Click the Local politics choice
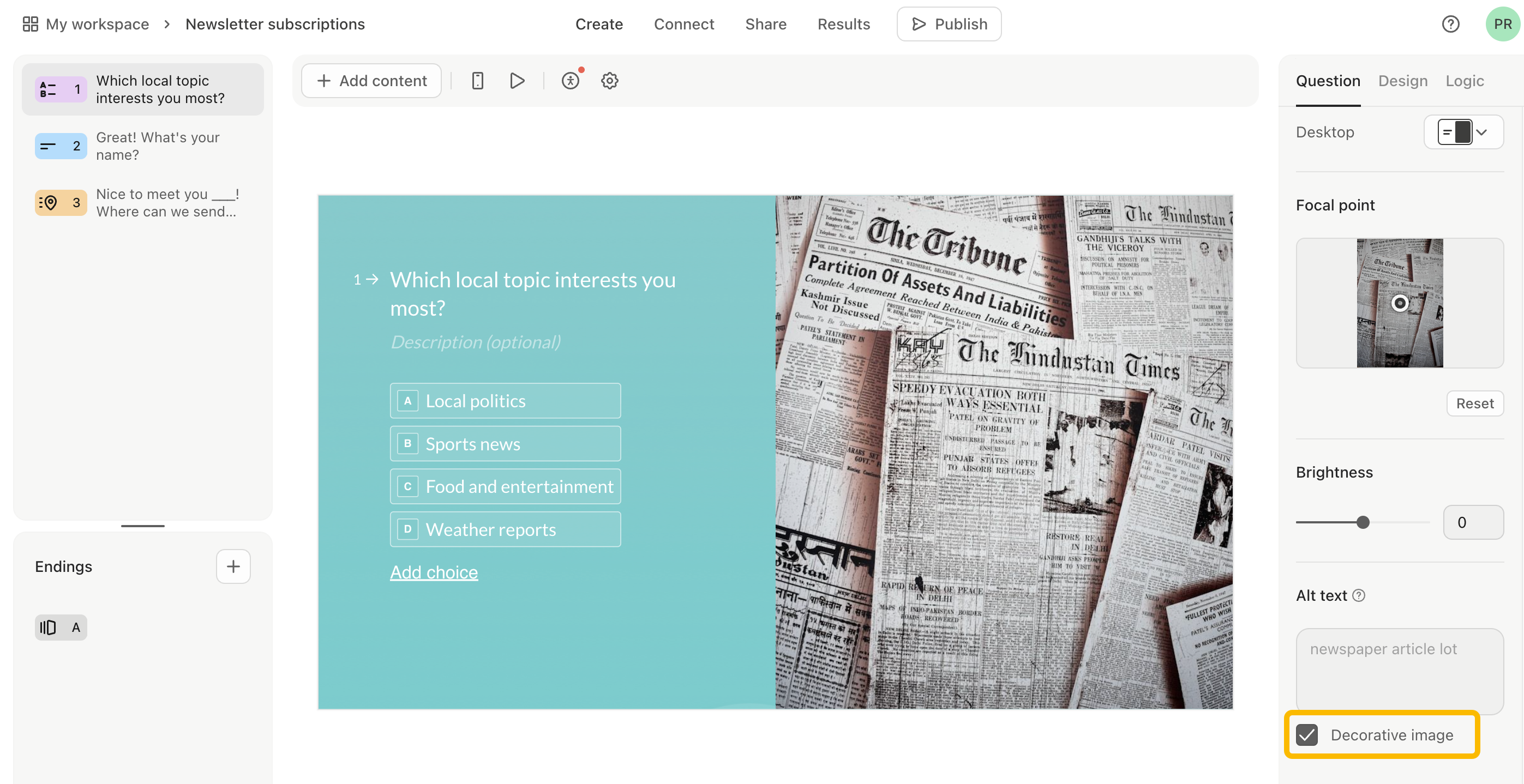The image size is (1524, 784). point(505,401)
